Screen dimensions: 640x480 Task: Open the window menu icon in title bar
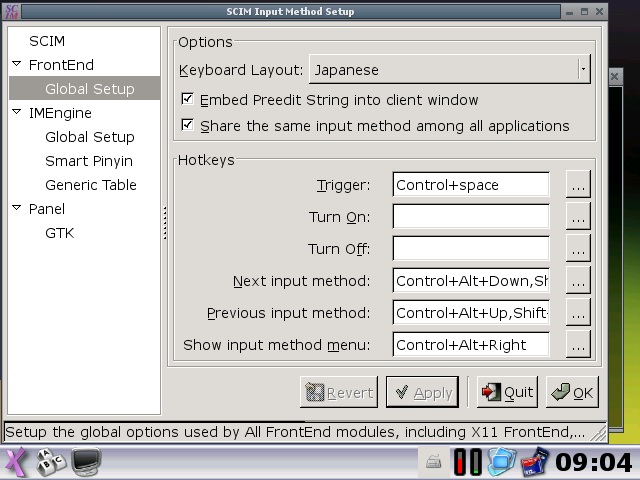point(12,11)
